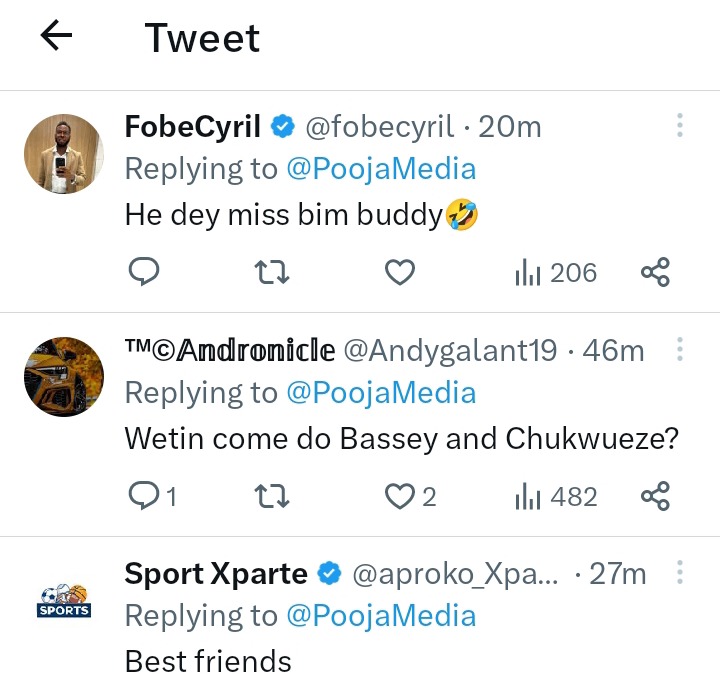
Task: Open the @Andygalant19 profile handle
Action: pos(450,351)
